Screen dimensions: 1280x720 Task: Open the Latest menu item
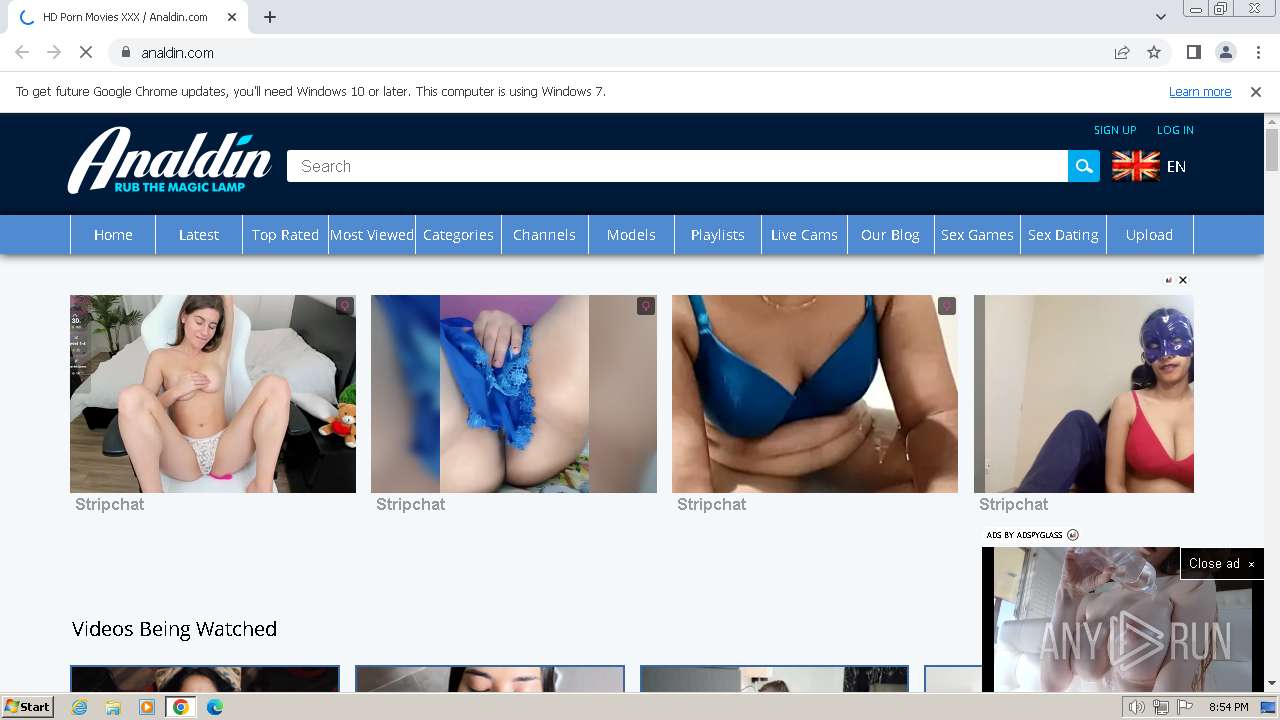[x=199, y=235]
